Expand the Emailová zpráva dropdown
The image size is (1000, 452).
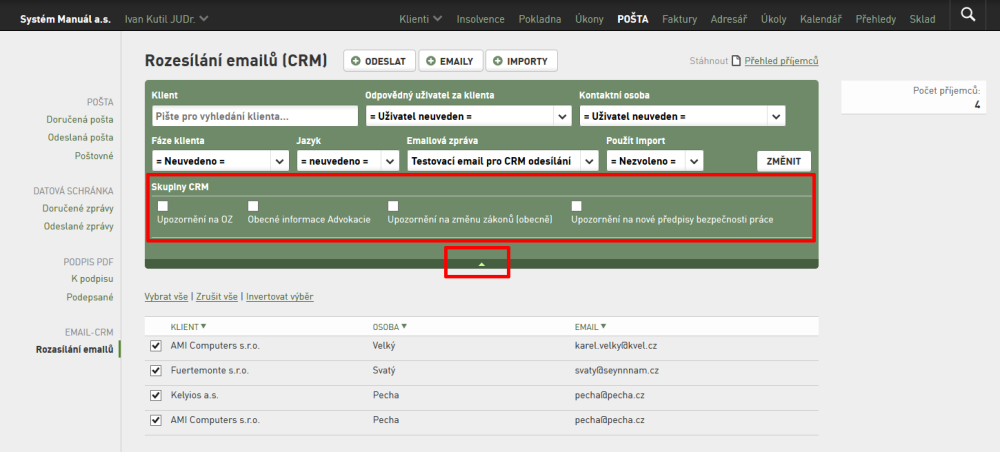[x=503, y=161]
